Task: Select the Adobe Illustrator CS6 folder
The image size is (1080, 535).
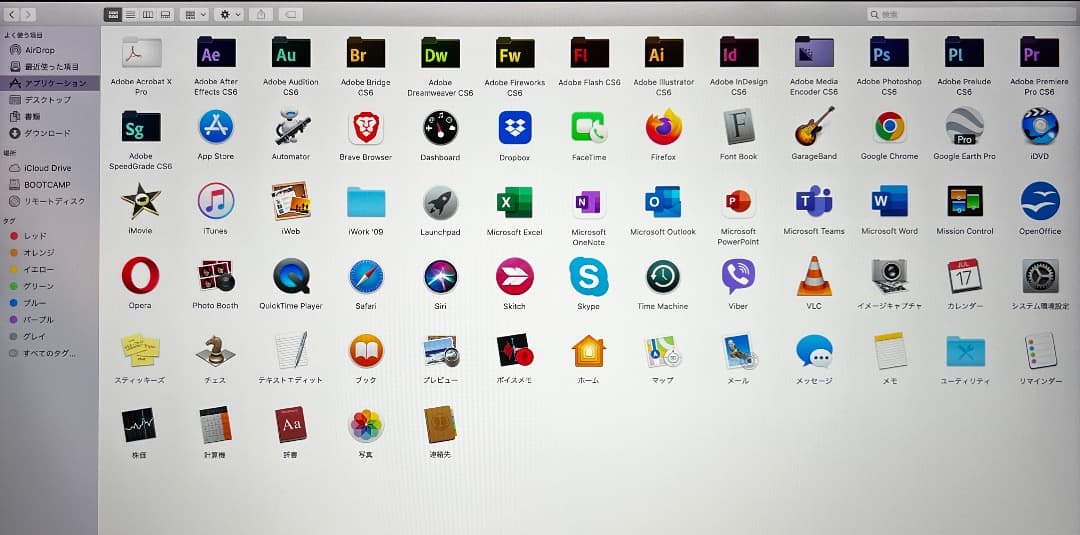Action: coord(664,52)
